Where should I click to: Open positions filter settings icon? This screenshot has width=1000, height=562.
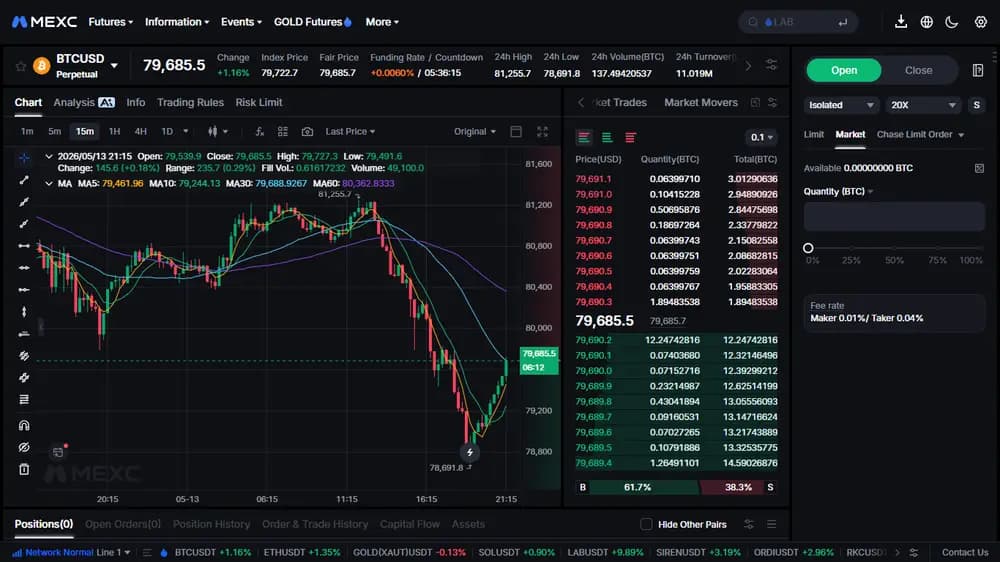coord(749,524)
